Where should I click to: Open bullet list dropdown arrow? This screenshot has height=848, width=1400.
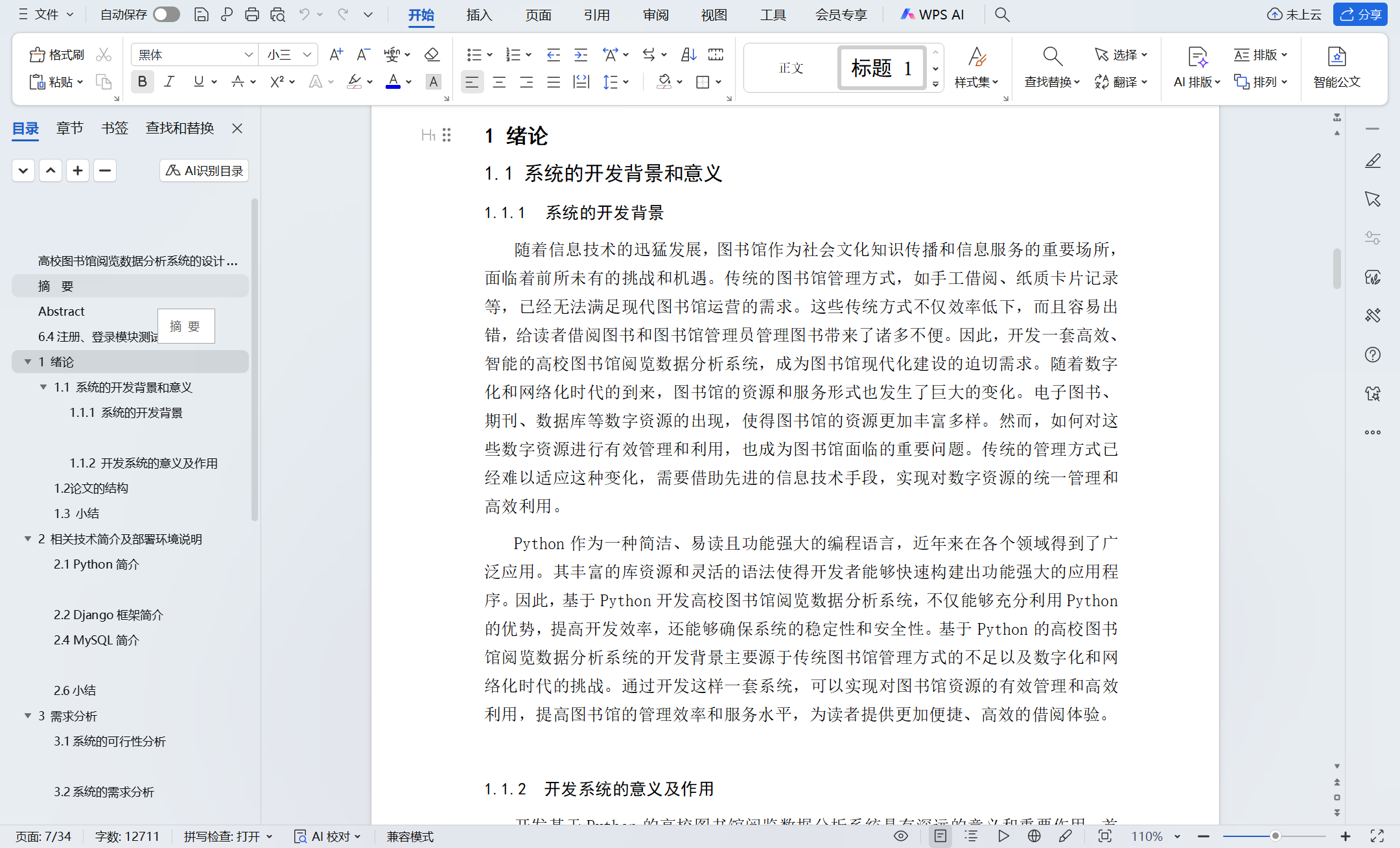pyautogui.click(x=490, y=54)
